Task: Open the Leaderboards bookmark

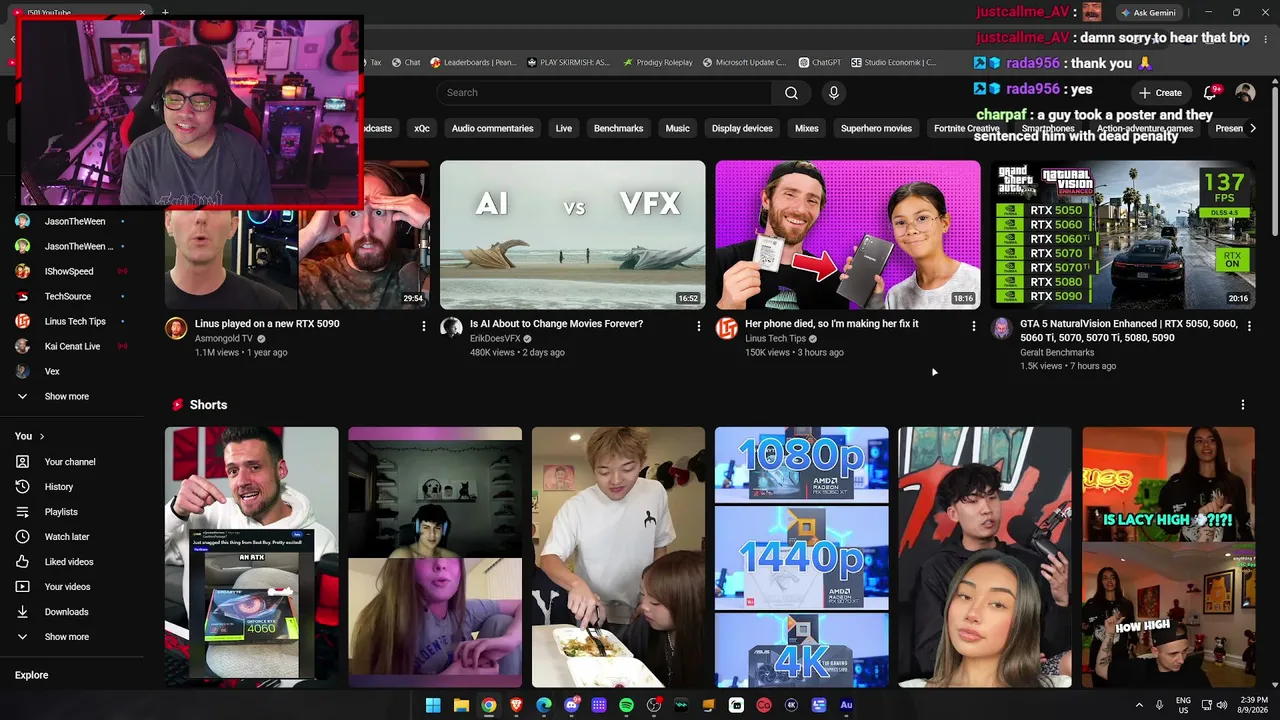Action: pyautogui.click(x=473, y=62)
